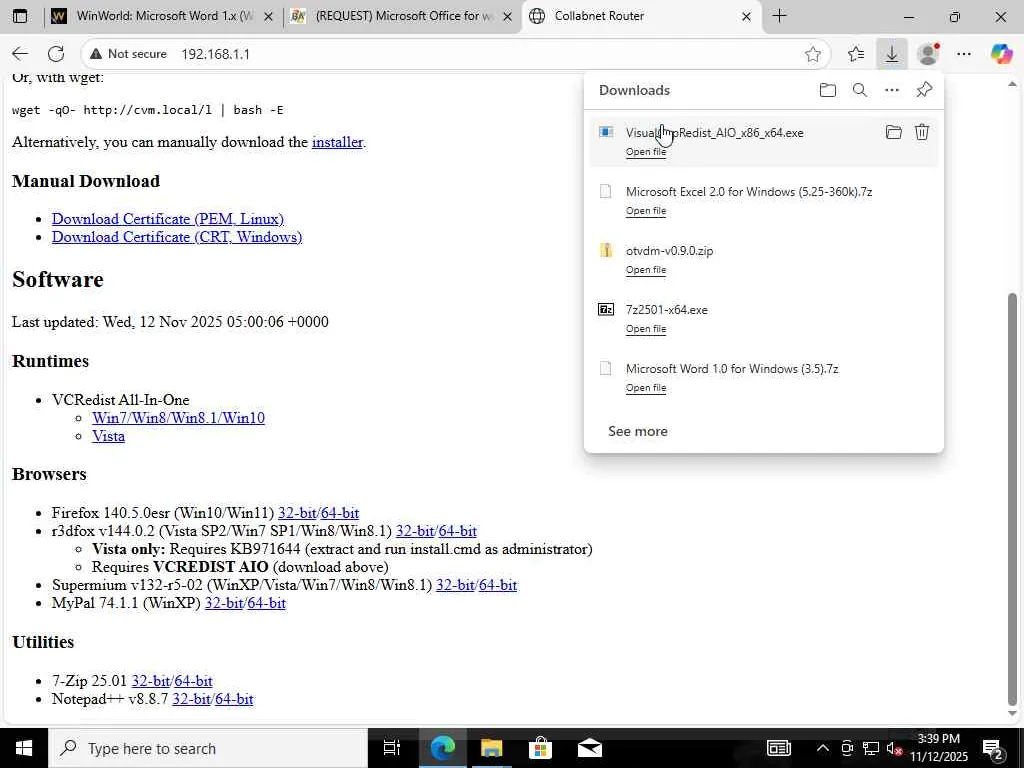Download 7-Zip 25.01 64-bit

193,681
